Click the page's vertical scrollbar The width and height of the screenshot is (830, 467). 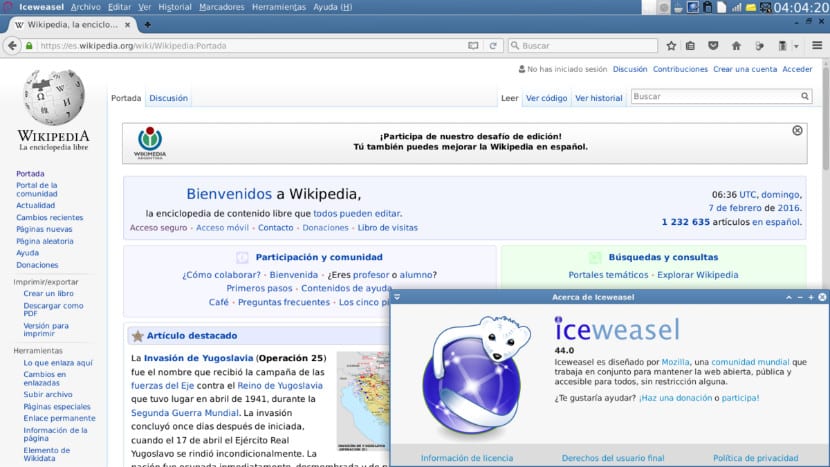825,116
